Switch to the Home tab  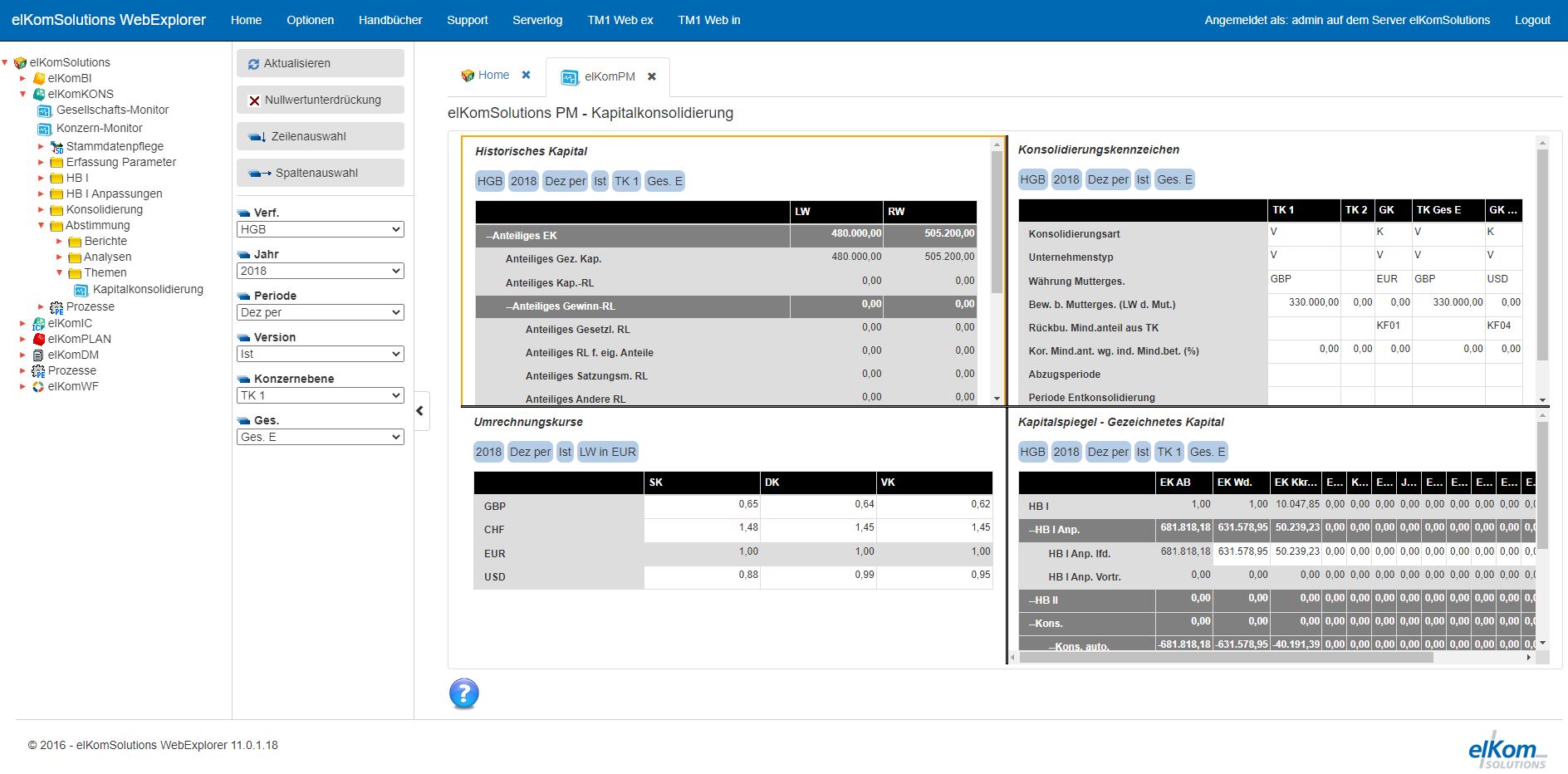click(493, 75)
